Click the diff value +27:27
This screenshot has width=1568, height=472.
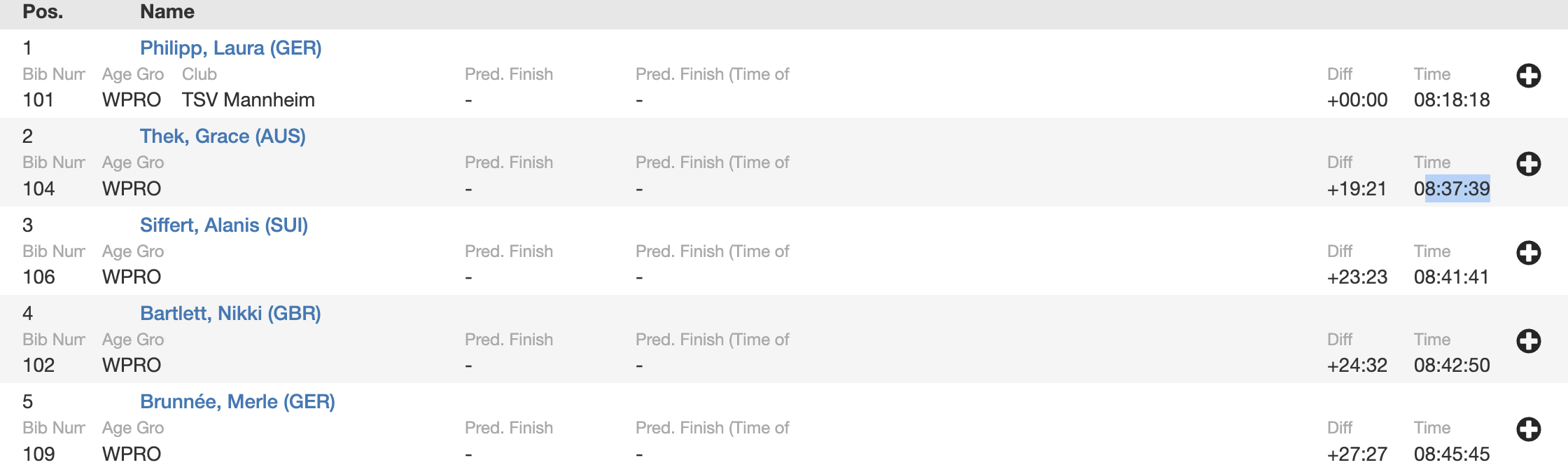tap(1357, 454)
